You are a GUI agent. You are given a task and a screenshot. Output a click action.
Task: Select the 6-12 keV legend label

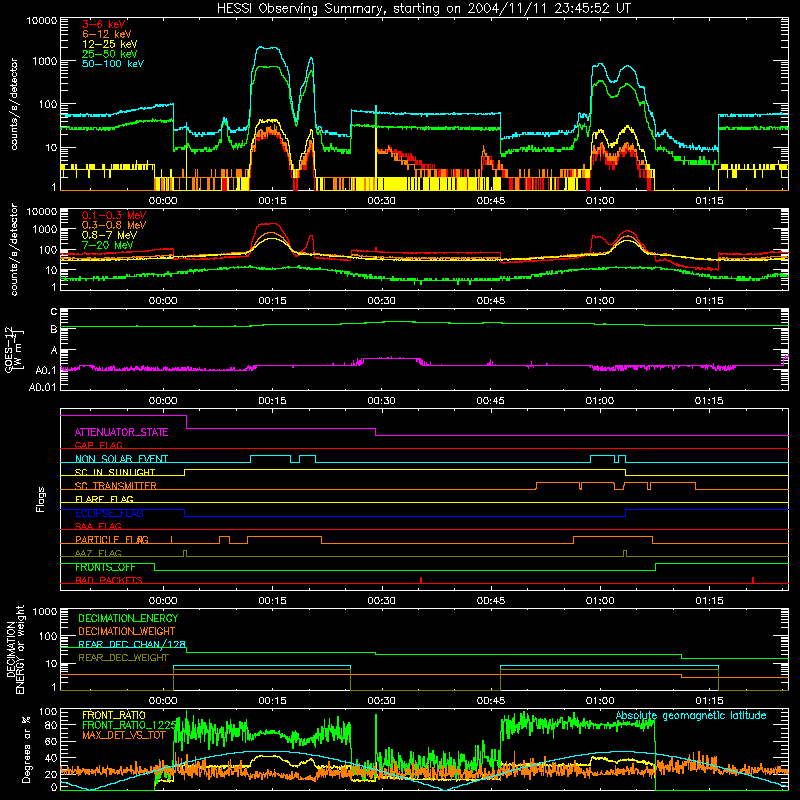click(107, 34)
